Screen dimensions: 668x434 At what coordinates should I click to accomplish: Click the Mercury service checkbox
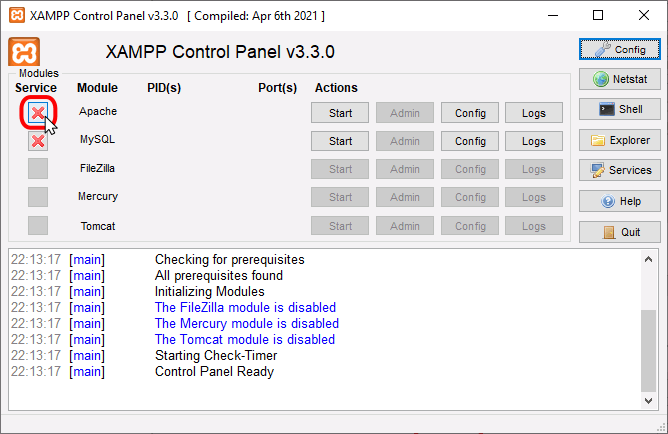pos(38,197)
